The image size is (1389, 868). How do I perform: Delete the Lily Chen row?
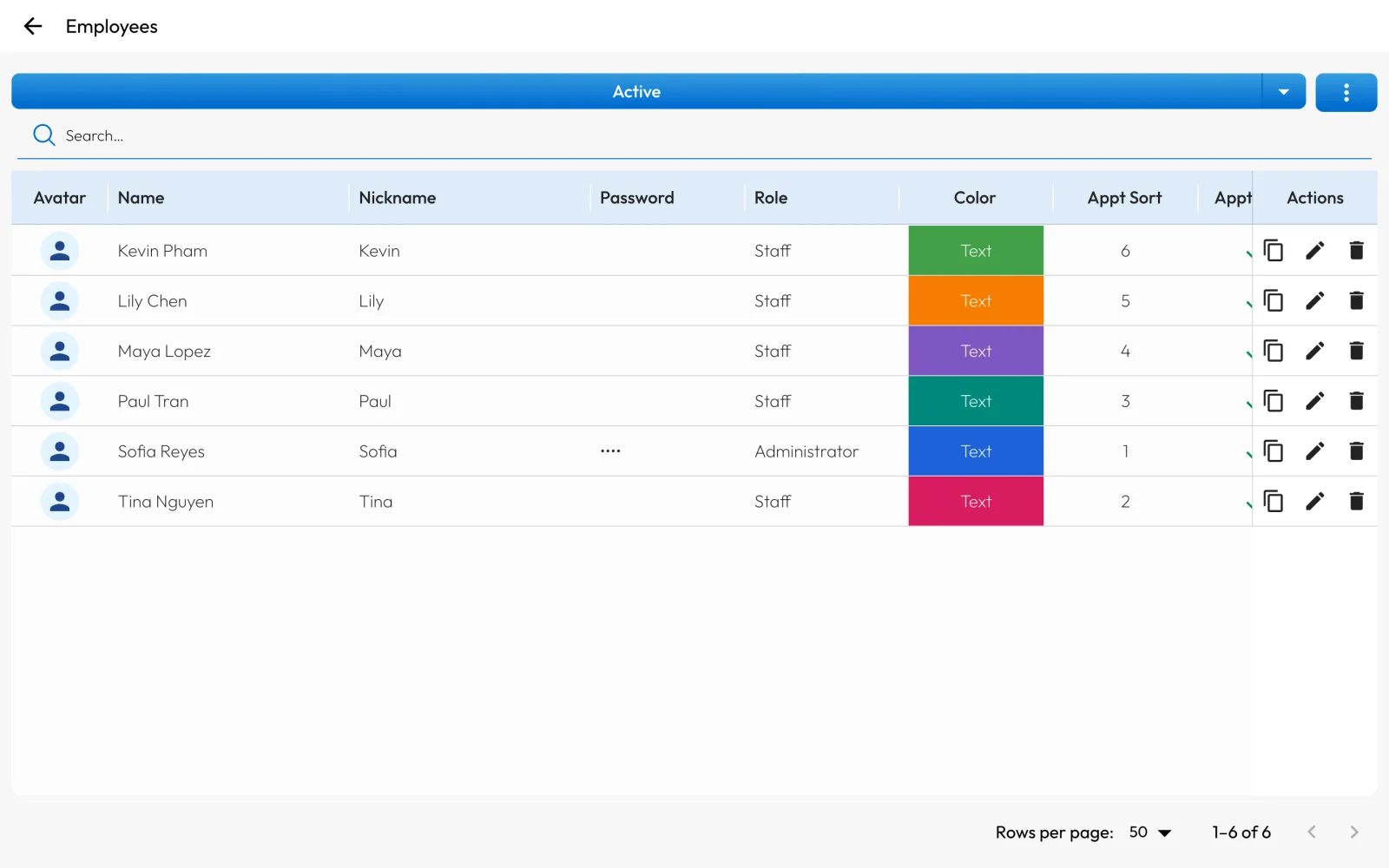pyautogui.click(x=1356, y=301)
